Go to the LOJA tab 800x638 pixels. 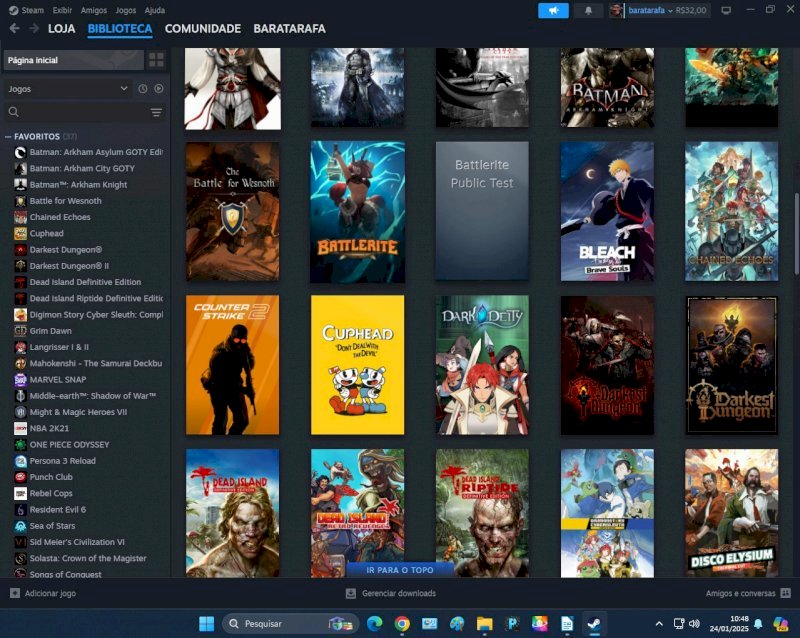tap(62, 29)
